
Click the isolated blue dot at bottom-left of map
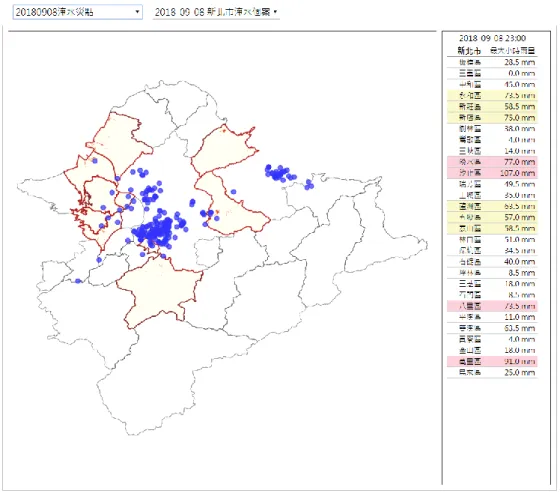[78, 281]
